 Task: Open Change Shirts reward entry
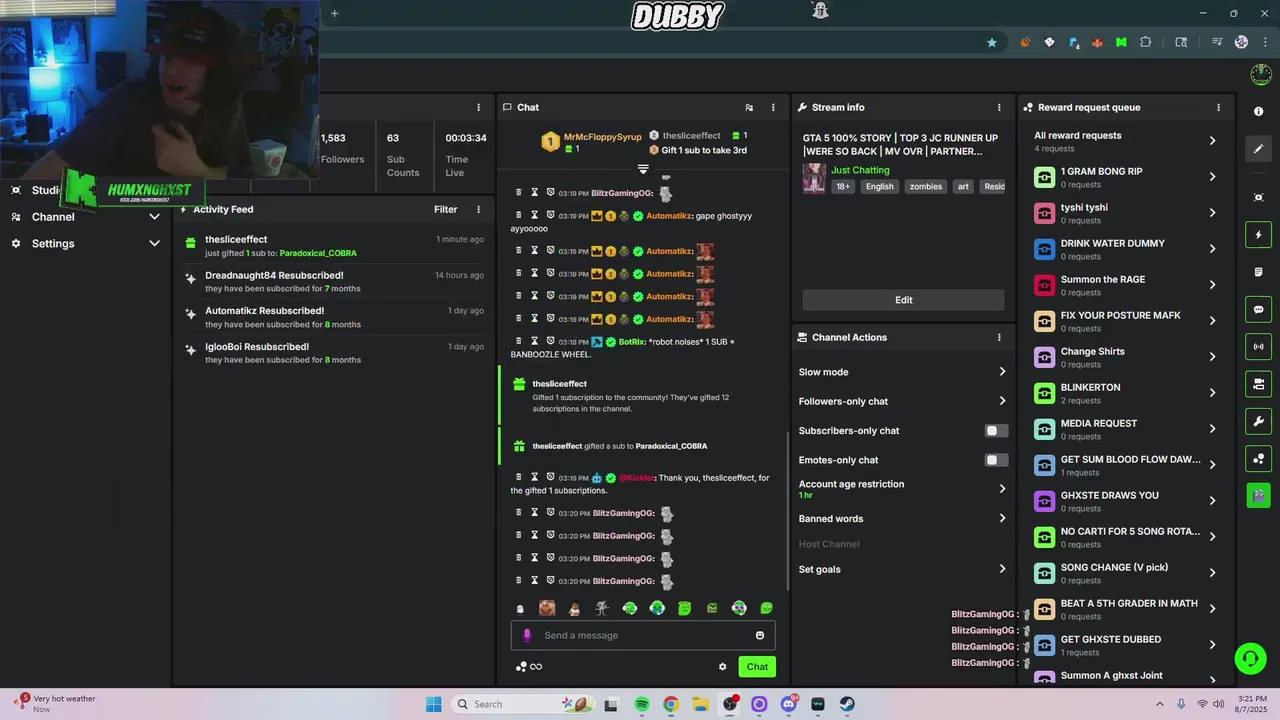(1126, 357)
